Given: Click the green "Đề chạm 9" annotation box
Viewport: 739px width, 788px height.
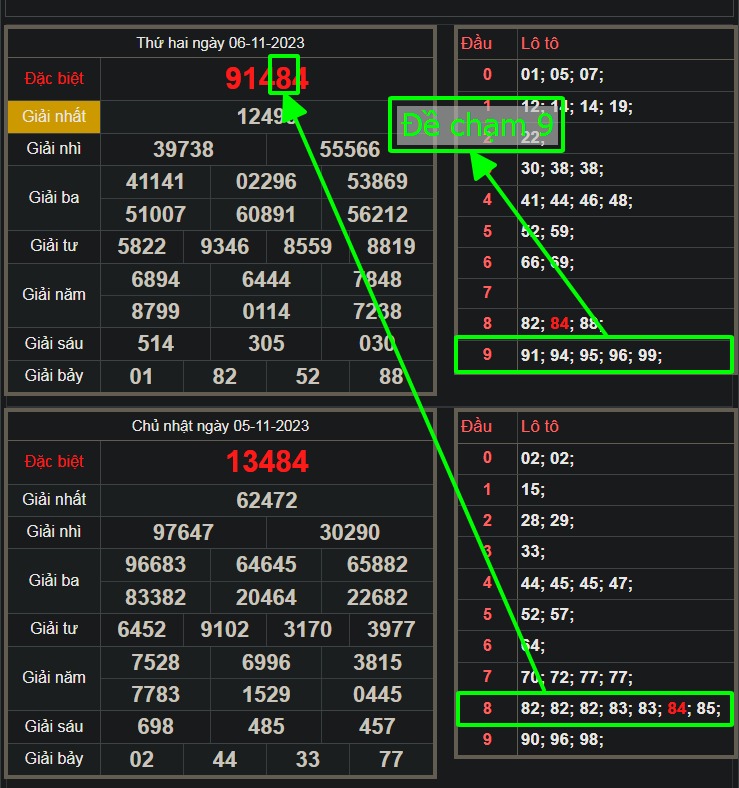Looking at the screenshot, I should point(475,126).
